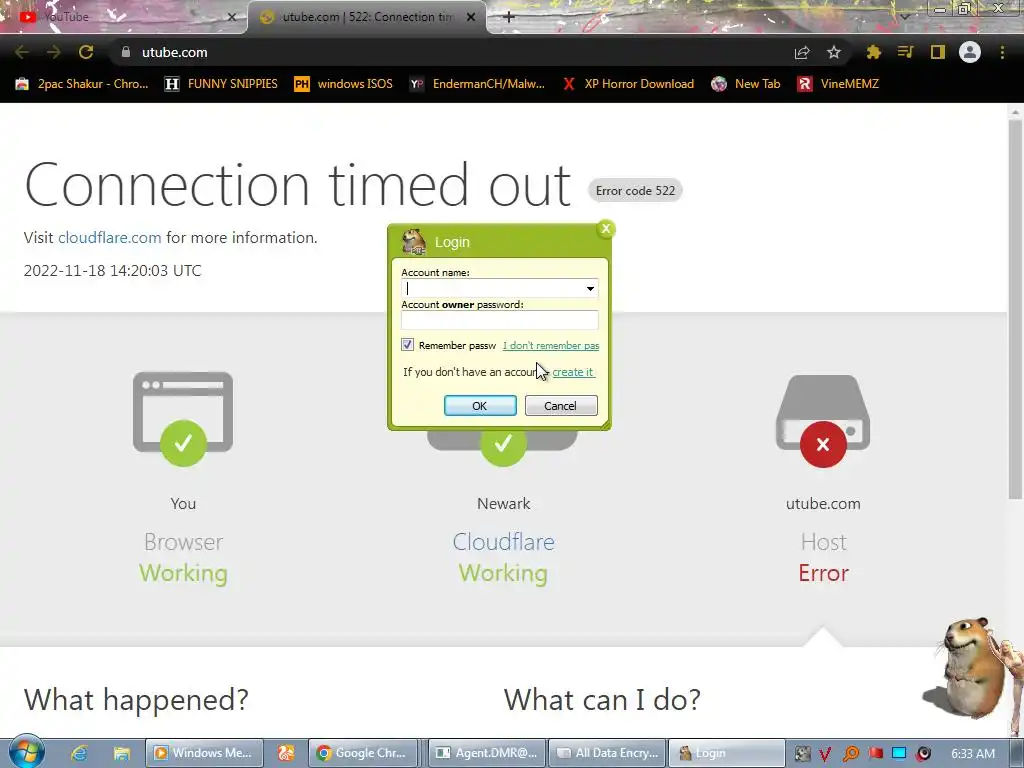Open the Chrome three-dot menu
Image resolution: width=1024 pixels, height=768 pixels.
[1002, 52]
